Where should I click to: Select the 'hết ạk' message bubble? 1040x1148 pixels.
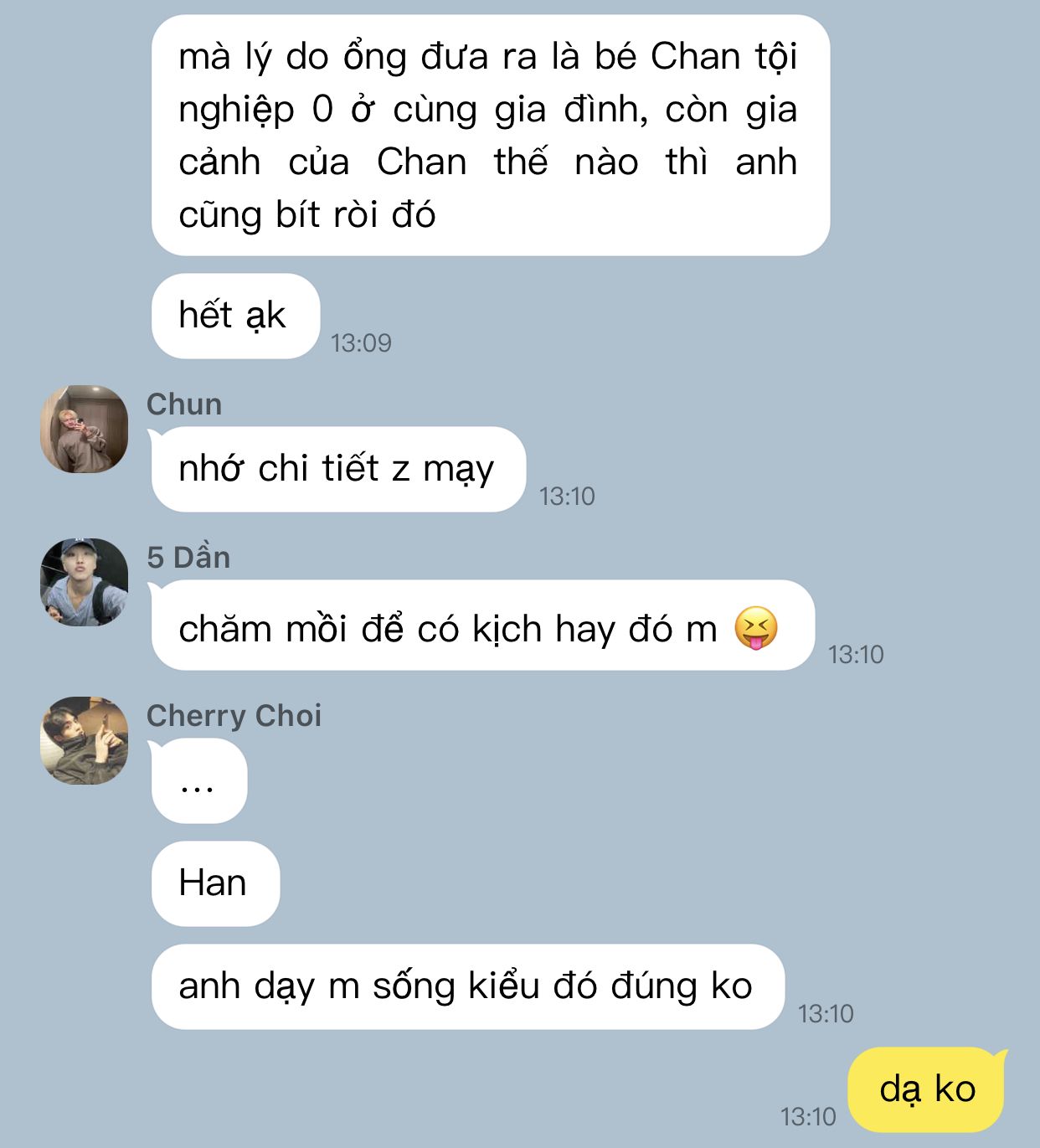235,316
